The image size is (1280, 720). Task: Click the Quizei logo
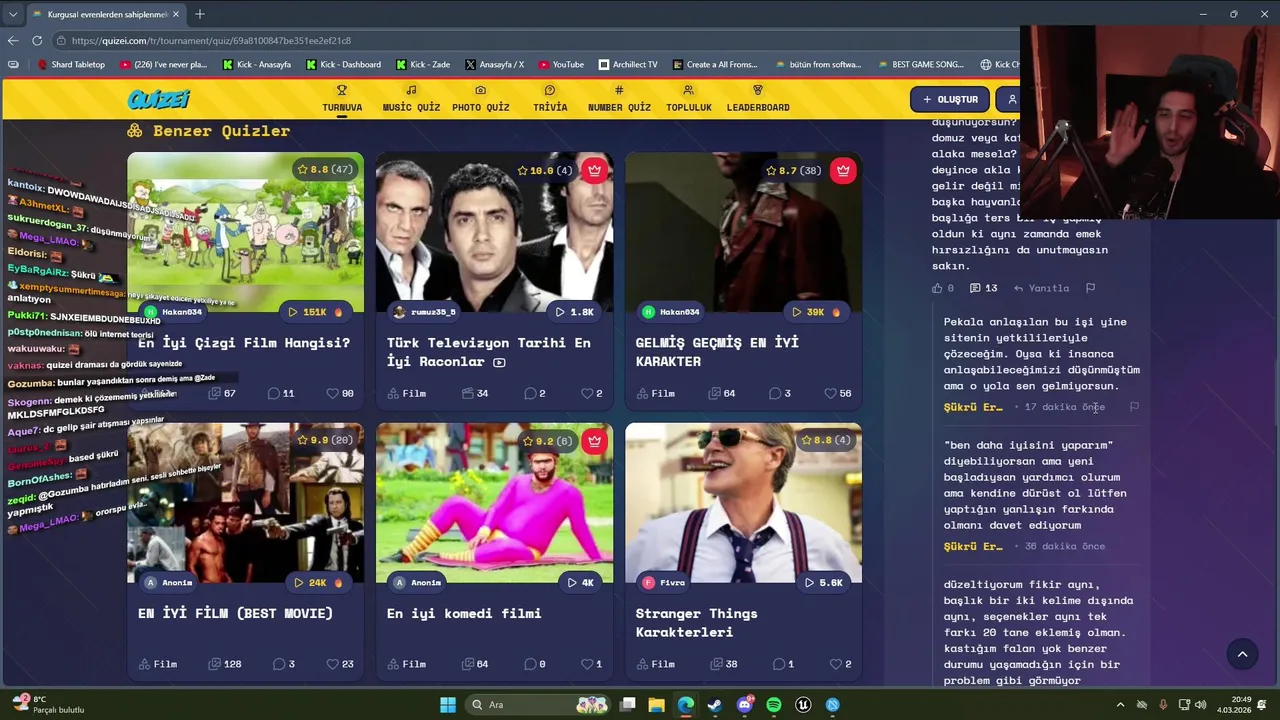tap(158, 99)
